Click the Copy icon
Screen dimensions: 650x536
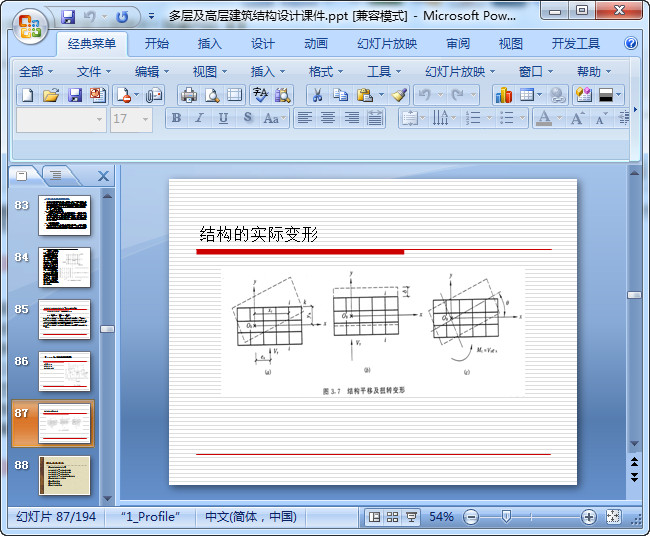click(x=341, y=95)
